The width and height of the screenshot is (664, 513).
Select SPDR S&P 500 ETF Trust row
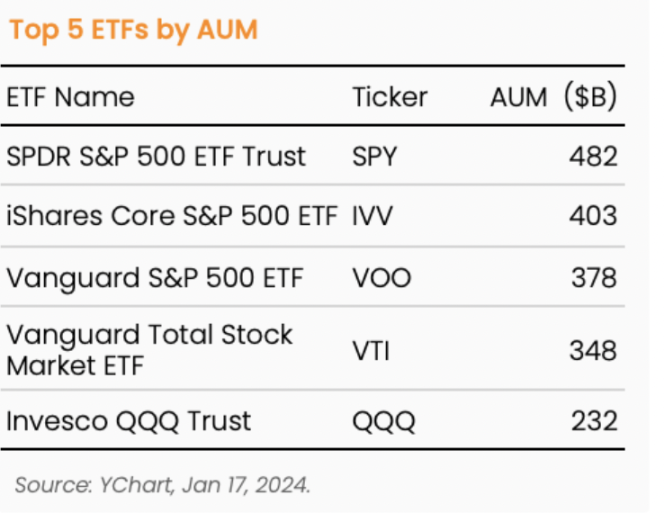click(313, 156)
